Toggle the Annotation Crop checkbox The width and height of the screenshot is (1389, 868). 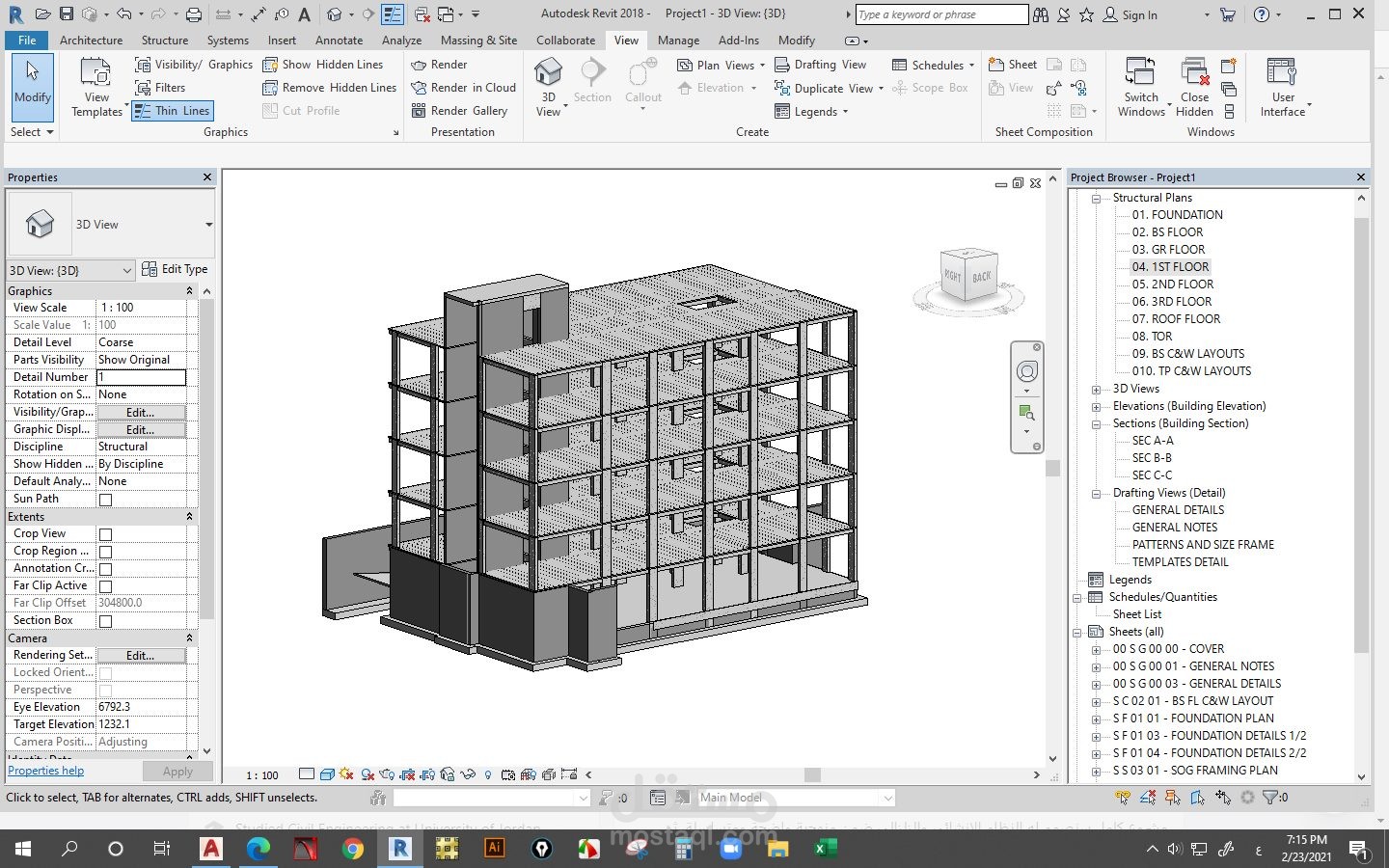pos(105,569)
